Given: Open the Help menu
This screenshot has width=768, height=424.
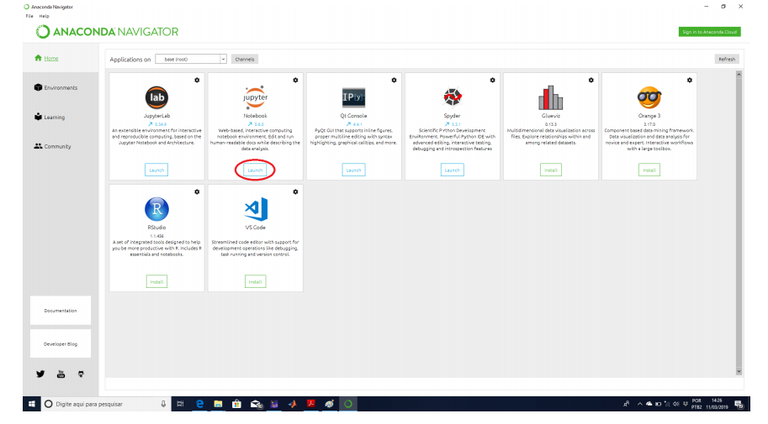Looking at the screenshot, I should tap(44, 16).
